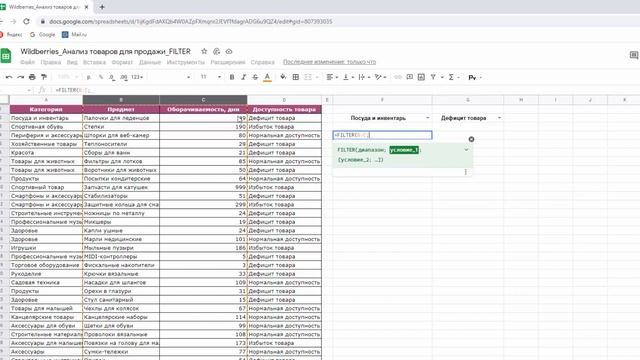Reload the browser page

pos(27,21)
